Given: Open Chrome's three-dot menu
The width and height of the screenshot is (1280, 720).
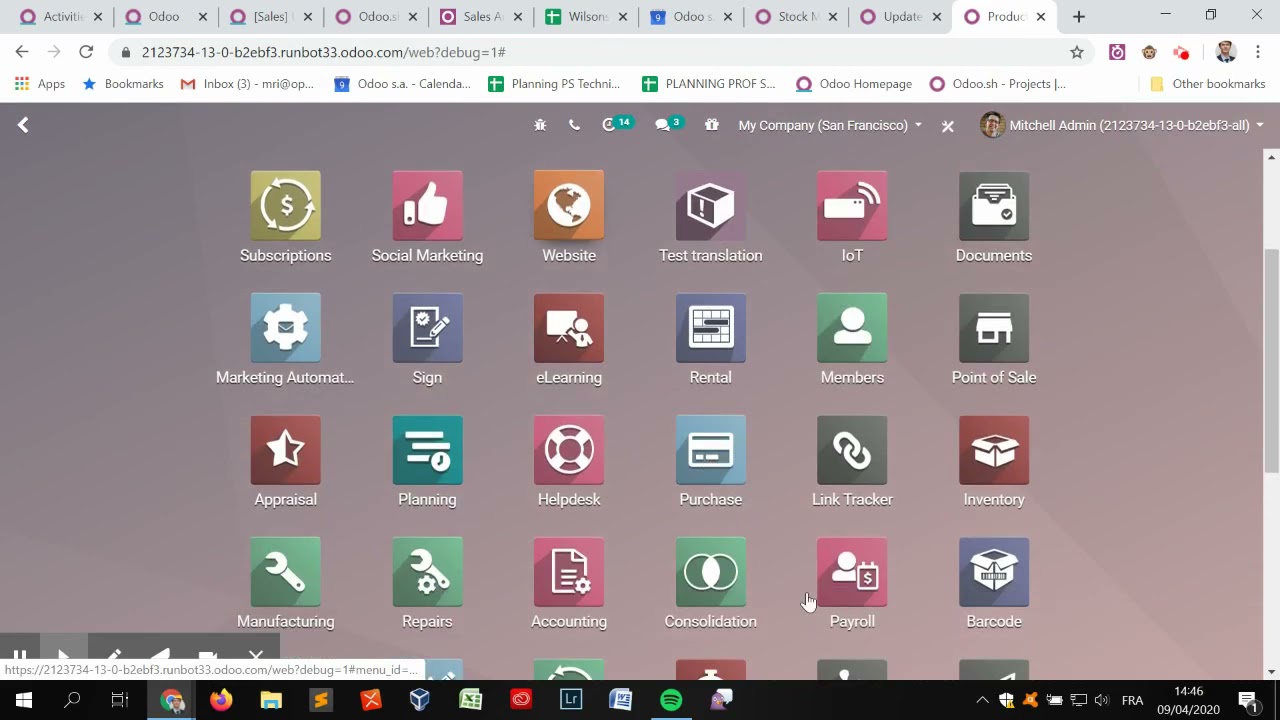Looking at the screenshot, I should click(1258, 52).
